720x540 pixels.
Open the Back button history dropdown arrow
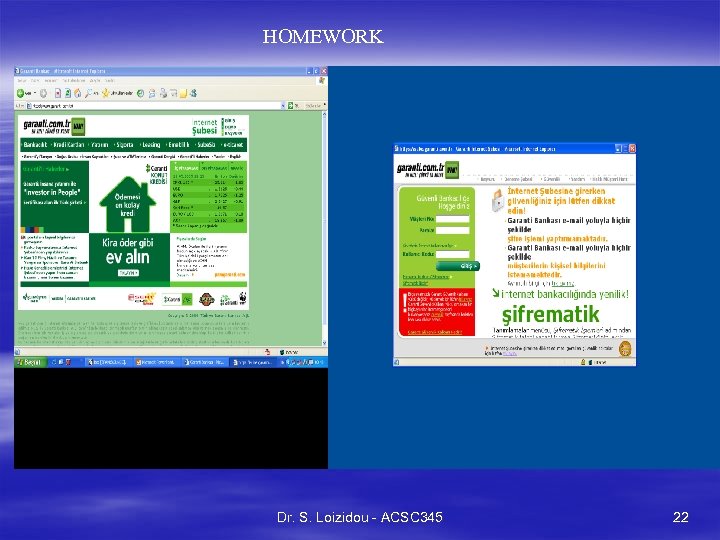pos(35,93)
